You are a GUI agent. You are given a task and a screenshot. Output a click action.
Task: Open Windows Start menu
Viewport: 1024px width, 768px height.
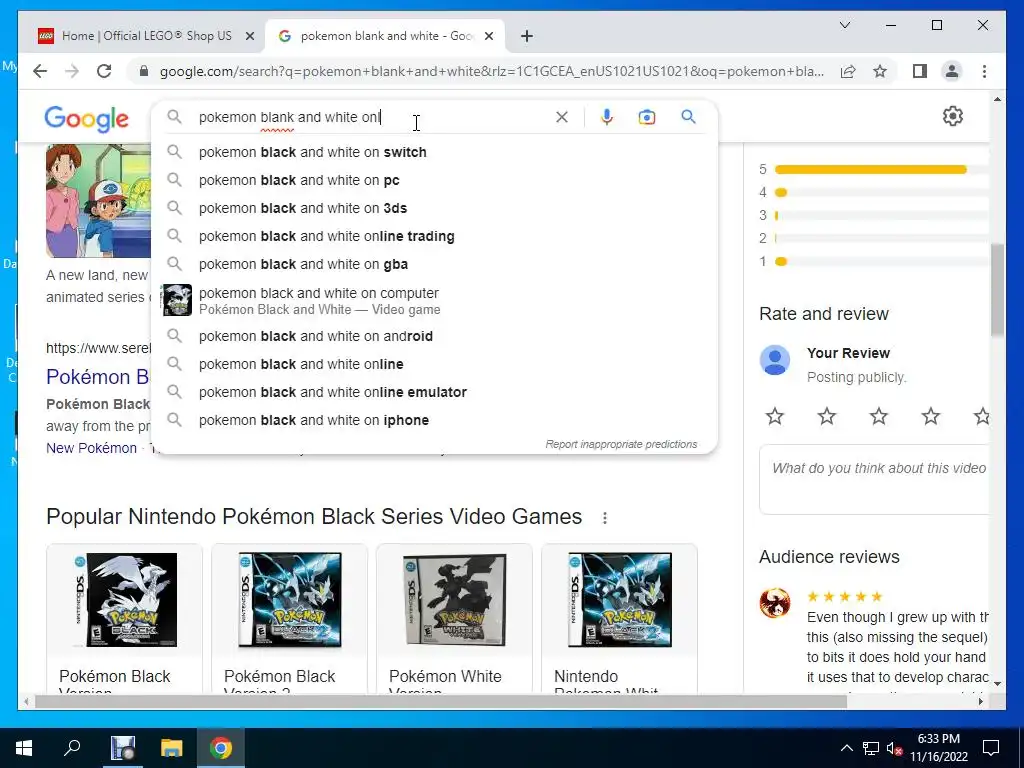pos(24,748)
